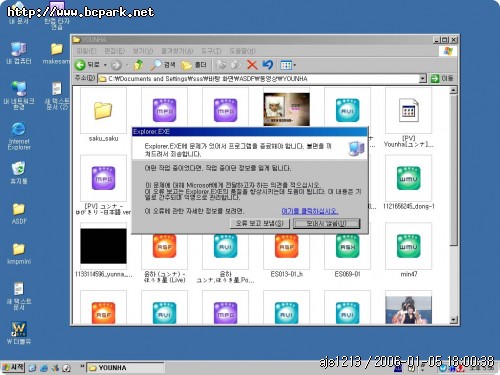This screenshot has width=500, height=375.
Task: Open the Edit menu in YOUNHA window
Action: [114, 51]
